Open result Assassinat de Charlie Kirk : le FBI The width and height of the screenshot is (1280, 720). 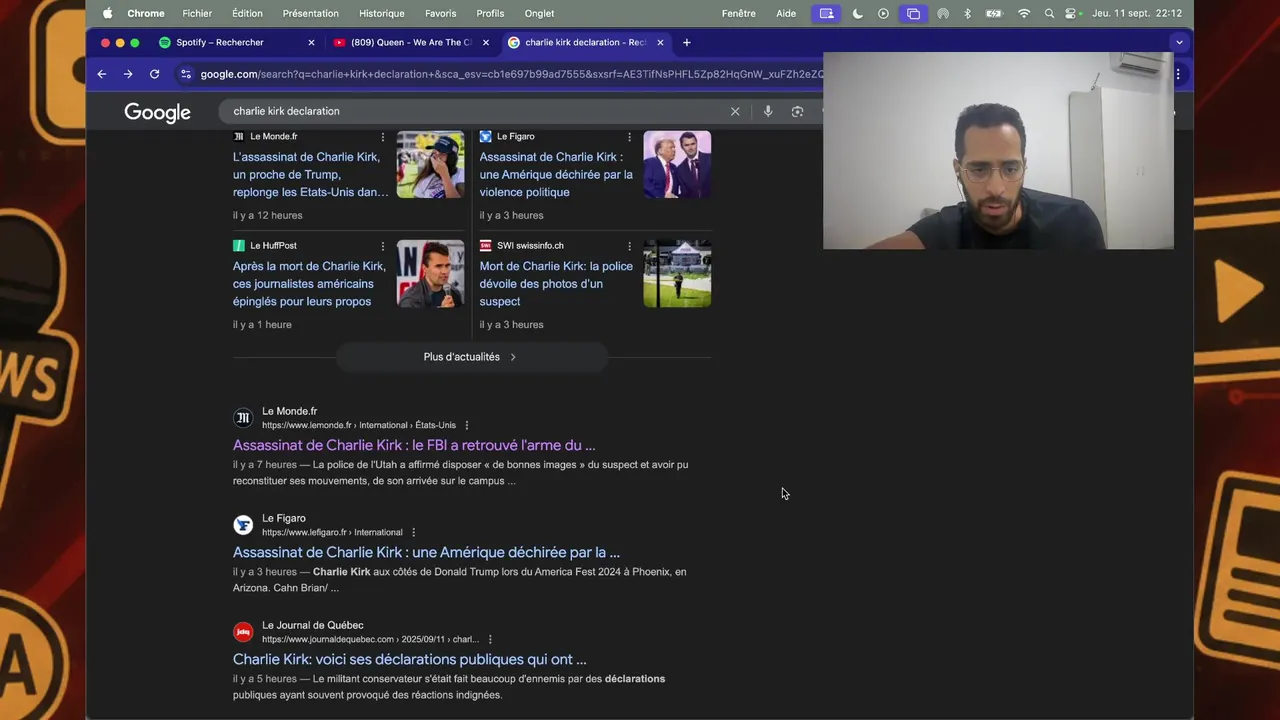pyautogui.click(x=414, y=445)
